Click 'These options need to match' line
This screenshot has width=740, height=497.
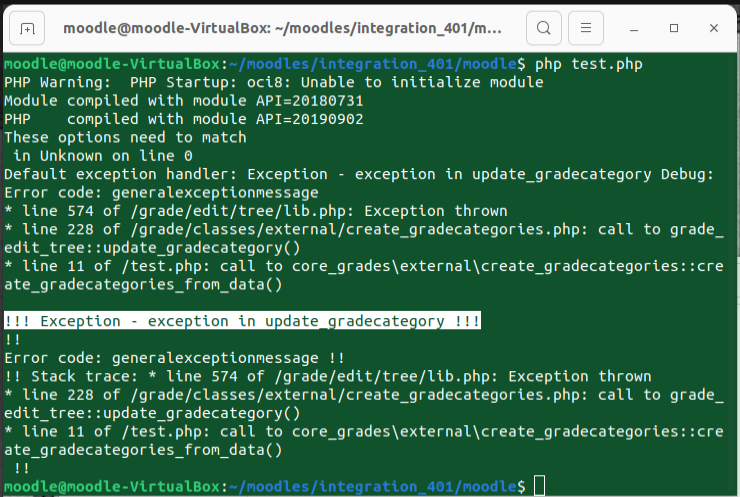tap(125, 138)
